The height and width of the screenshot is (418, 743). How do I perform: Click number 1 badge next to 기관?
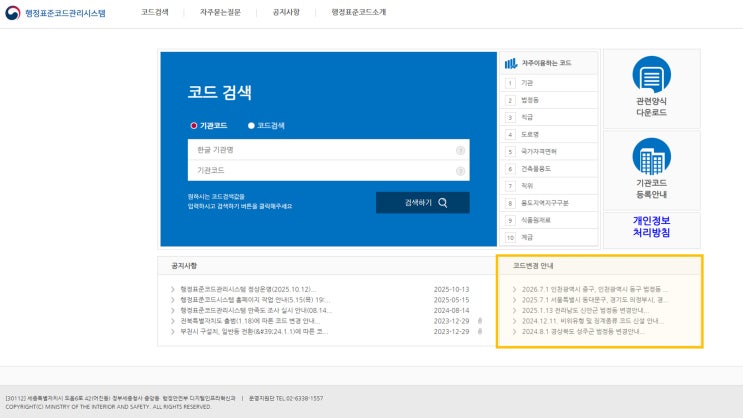[510, 83]
